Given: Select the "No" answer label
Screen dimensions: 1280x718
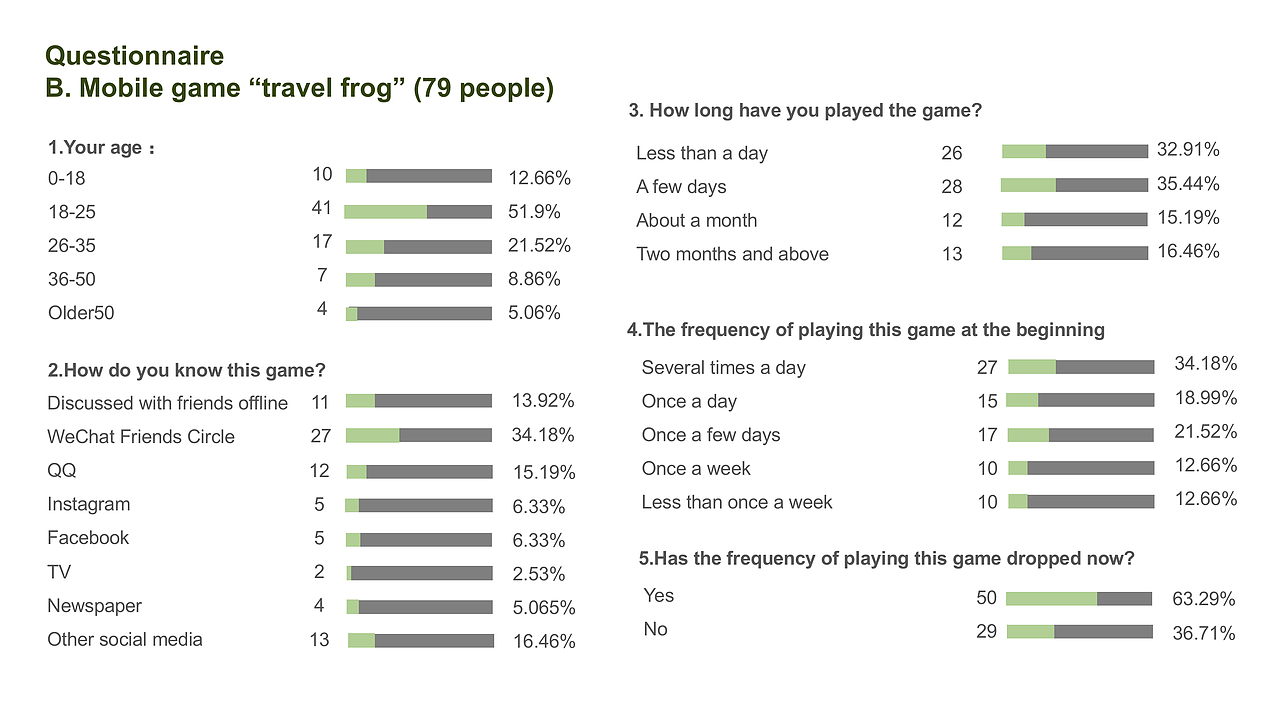Looking at the screenshot, I should [x=656, y=629].
